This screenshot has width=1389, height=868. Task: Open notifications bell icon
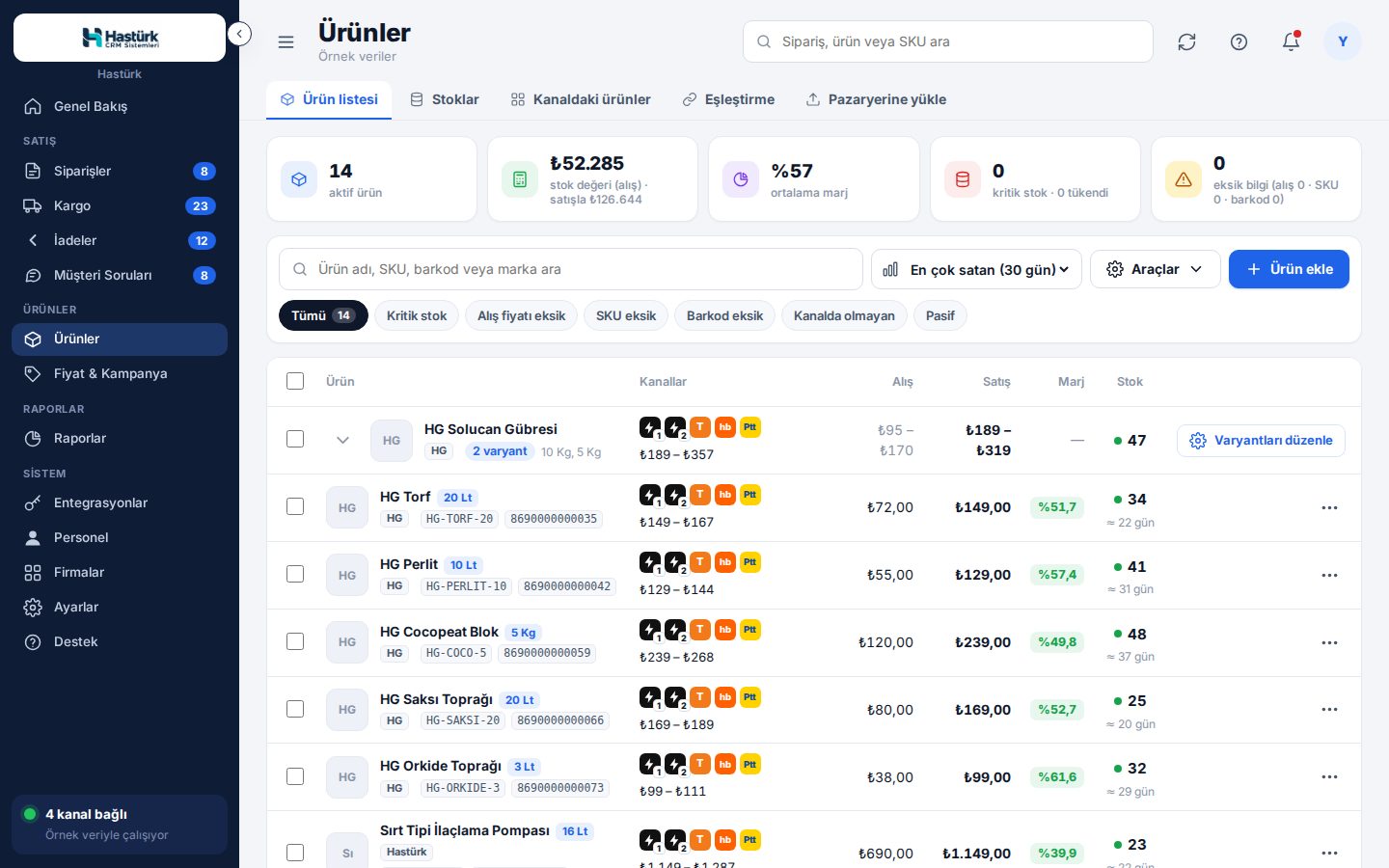click(1291, 41)
